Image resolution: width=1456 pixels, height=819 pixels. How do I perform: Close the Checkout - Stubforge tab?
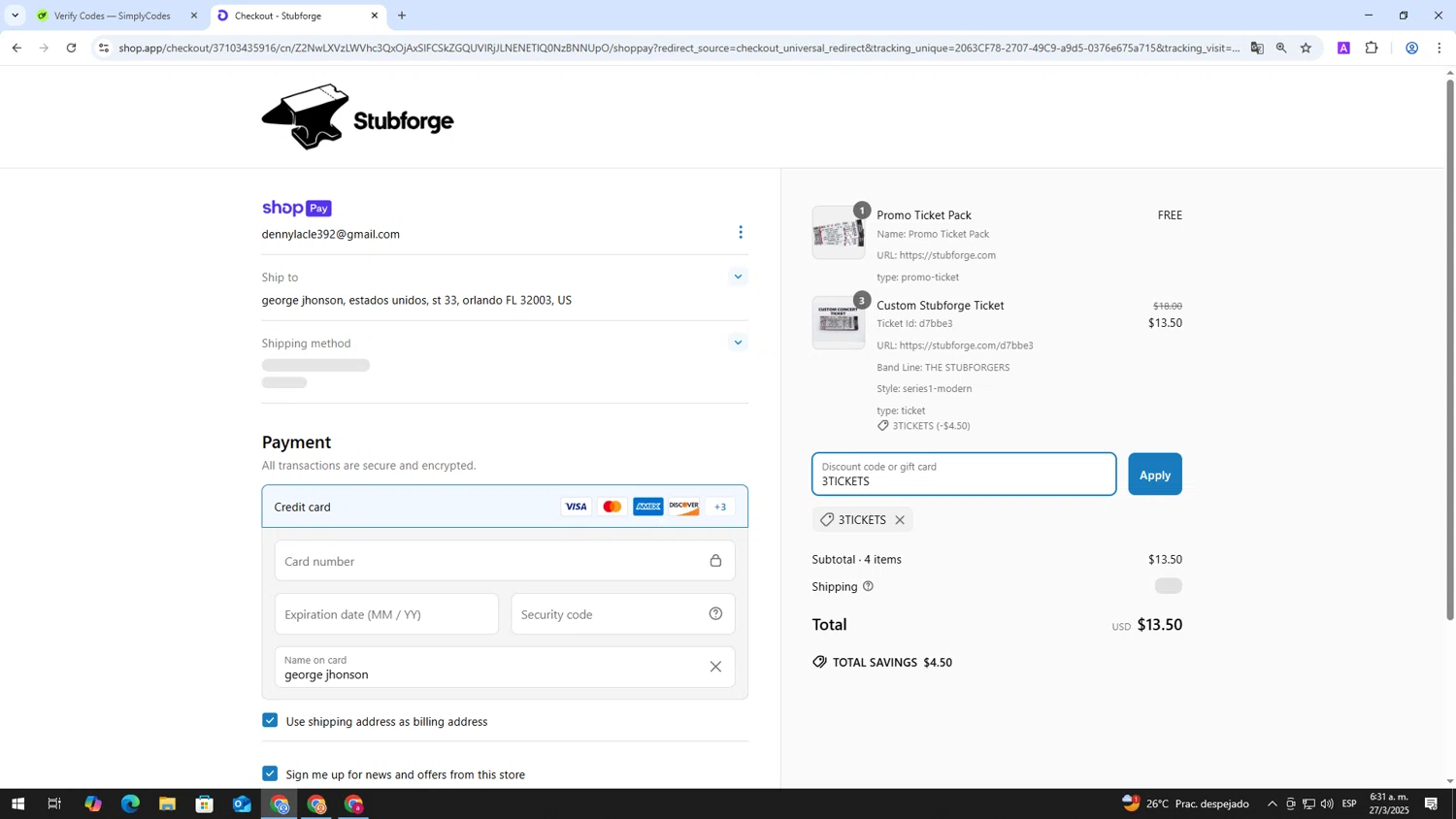[375, 16]
